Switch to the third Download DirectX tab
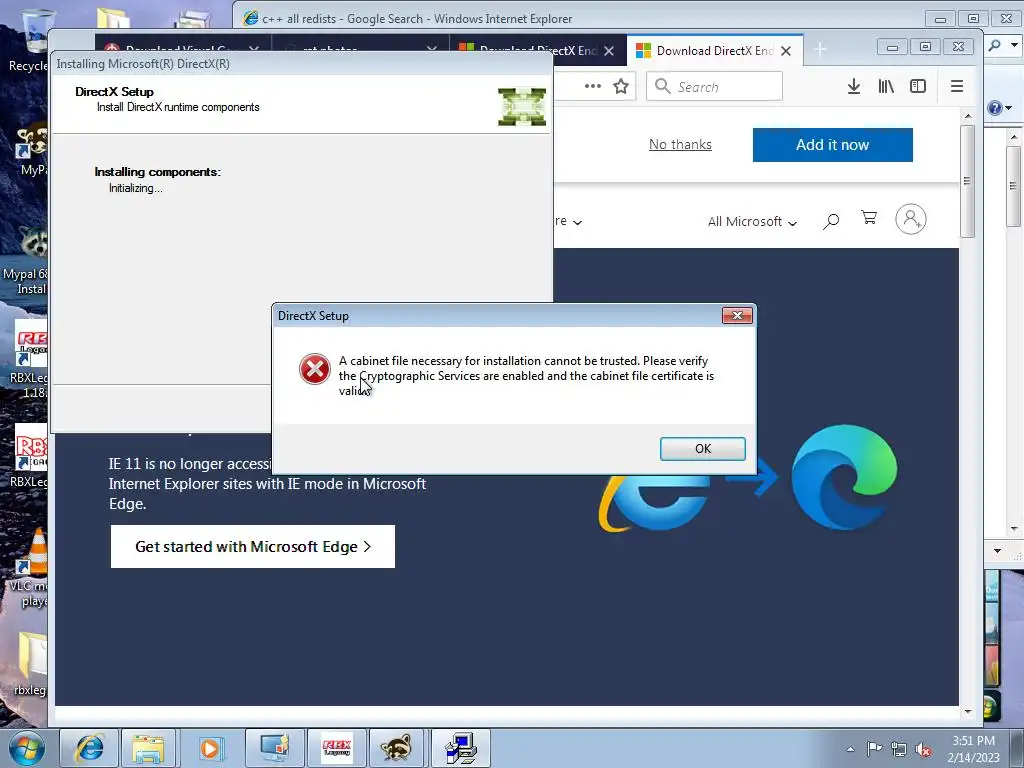 tap(528, 51)
